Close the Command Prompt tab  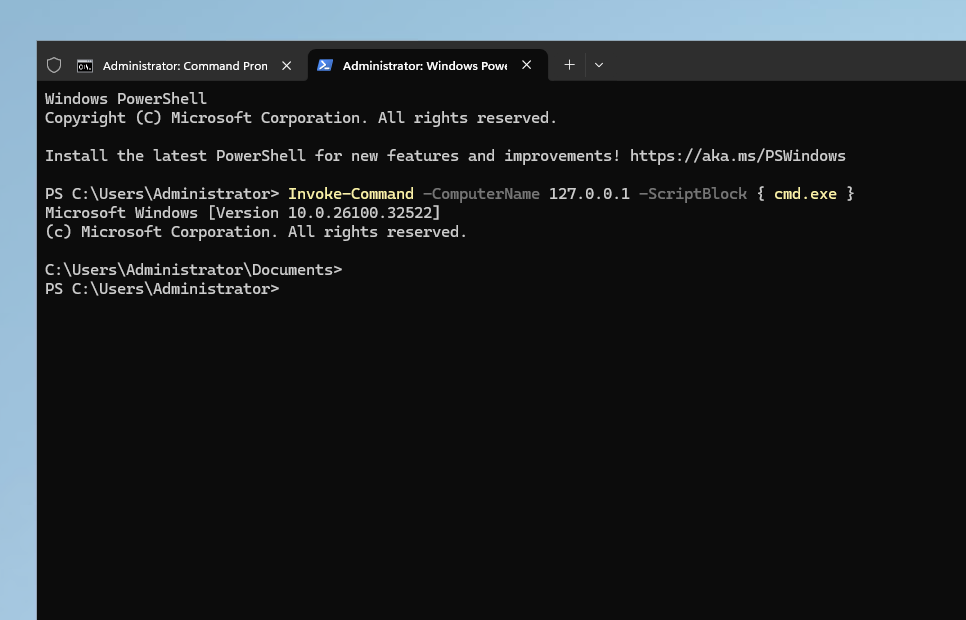tap(286, 65)
